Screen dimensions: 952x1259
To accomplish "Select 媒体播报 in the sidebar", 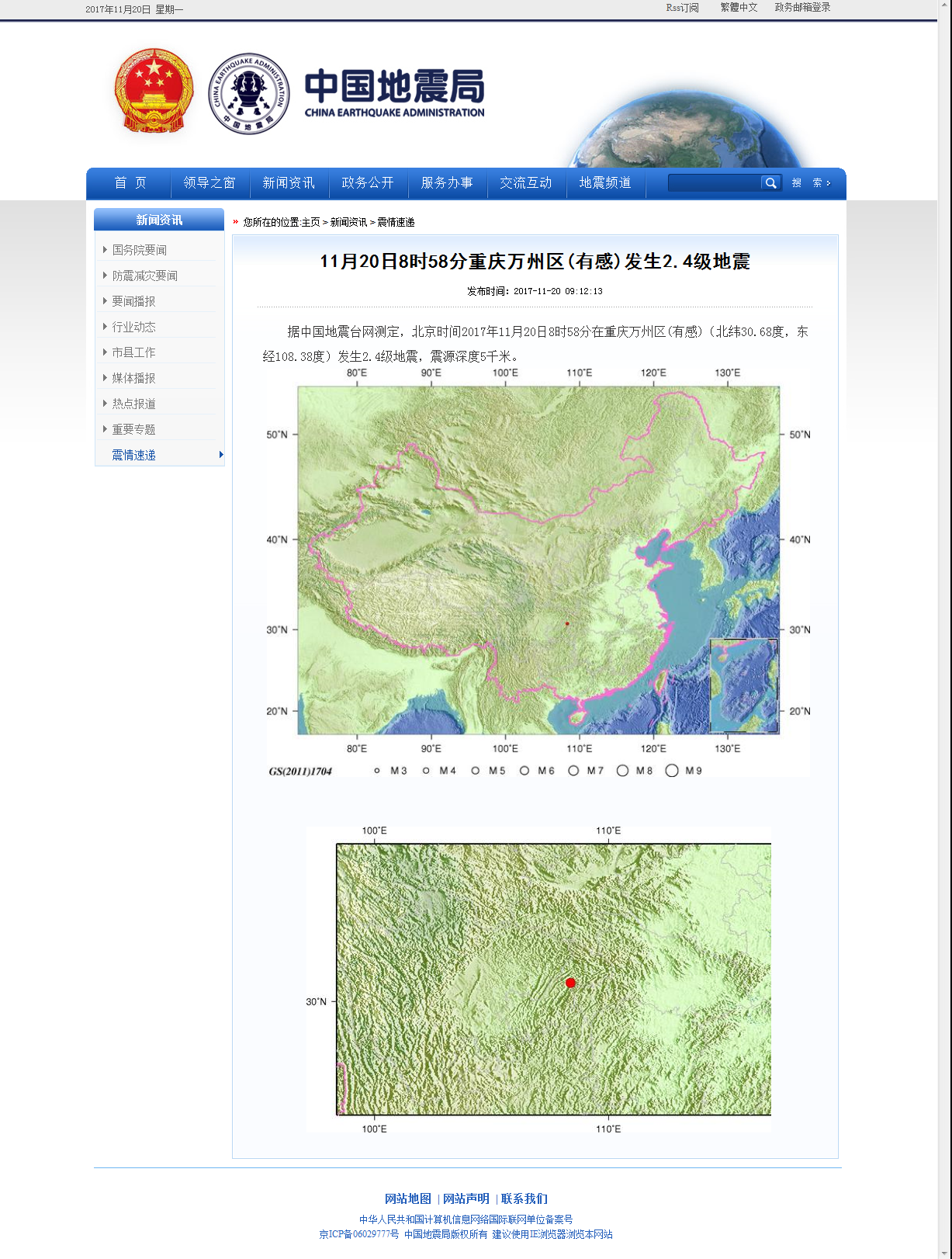I will coord(133,378).
